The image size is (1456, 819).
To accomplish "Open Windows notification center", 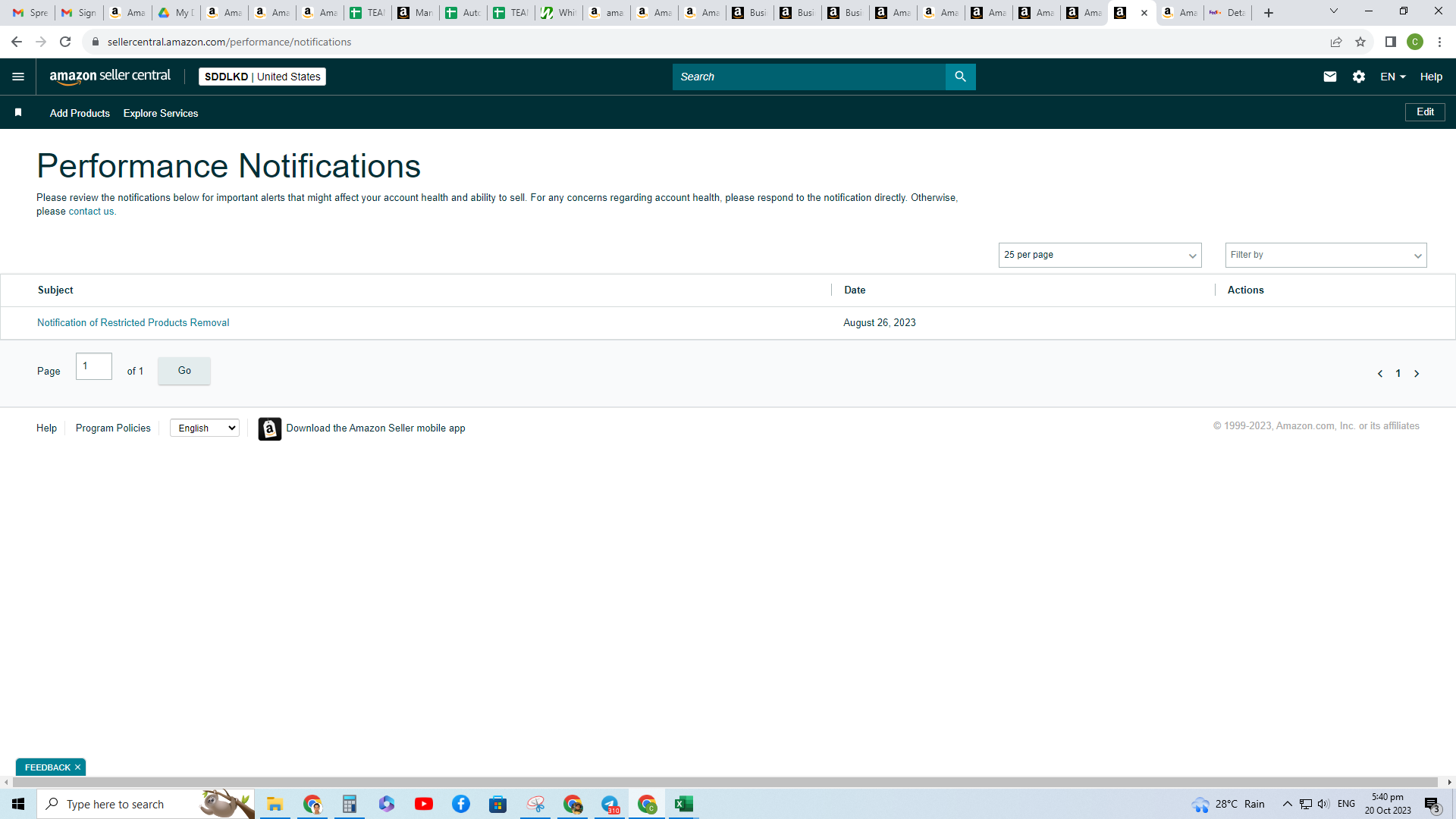I will [1432, 805].
